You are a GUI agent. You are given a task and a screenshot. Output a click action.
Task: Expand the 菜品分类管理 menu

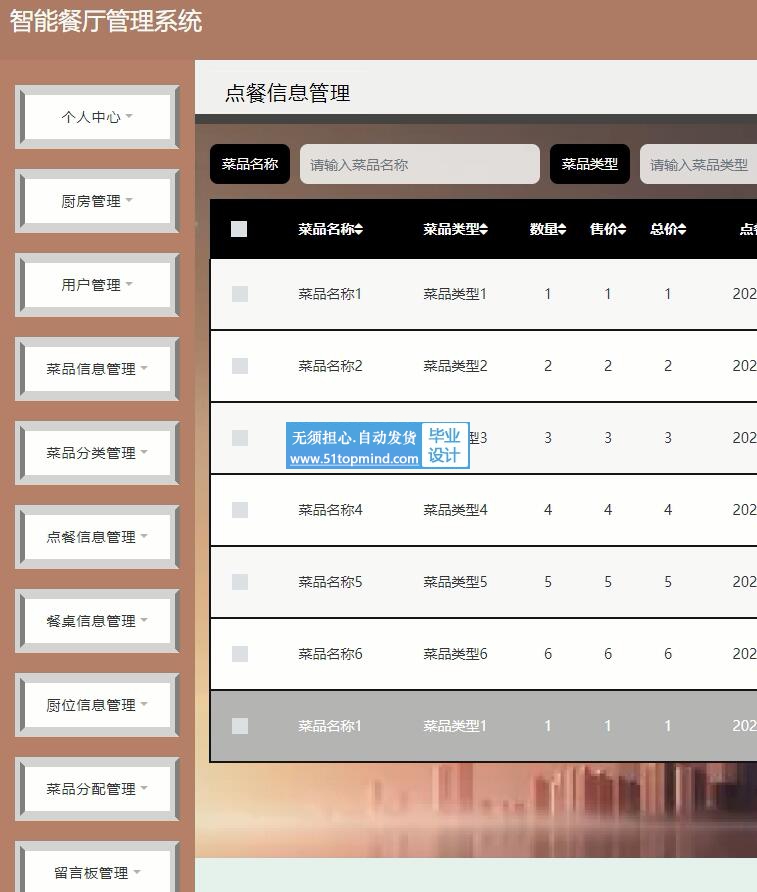pyautogui.click(x=97, y=453)
